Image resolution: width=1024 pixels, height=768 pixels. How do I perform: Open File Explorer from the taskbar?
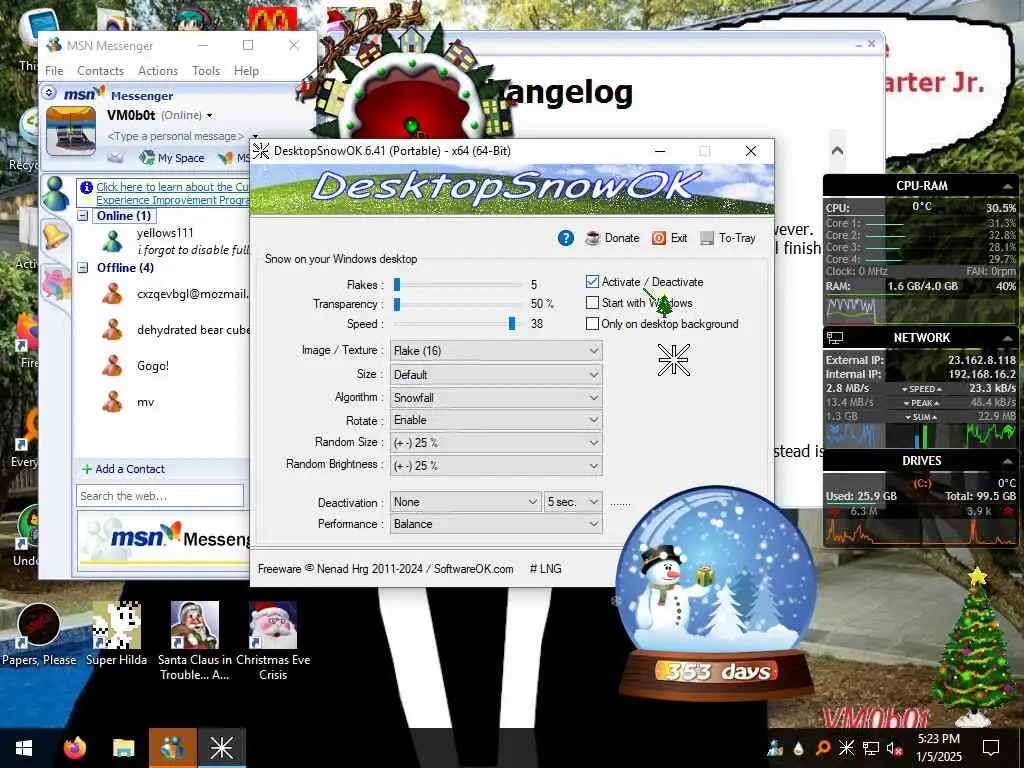pyautogui.click(x=123, y=748)
